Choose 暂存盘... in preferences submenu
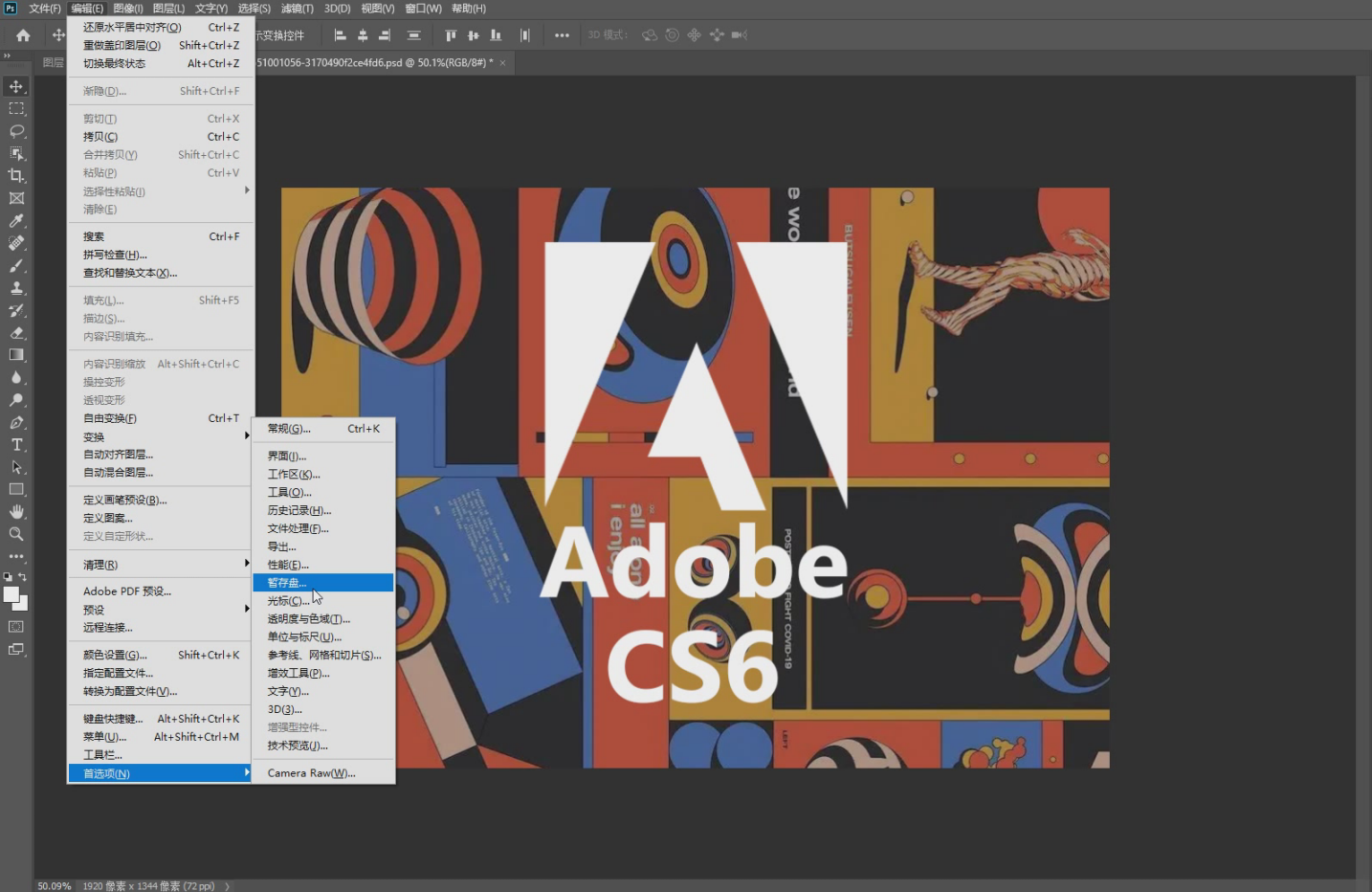Image resolution: width=1372 pixels, height=892 pixels. (x=323, y=583)
